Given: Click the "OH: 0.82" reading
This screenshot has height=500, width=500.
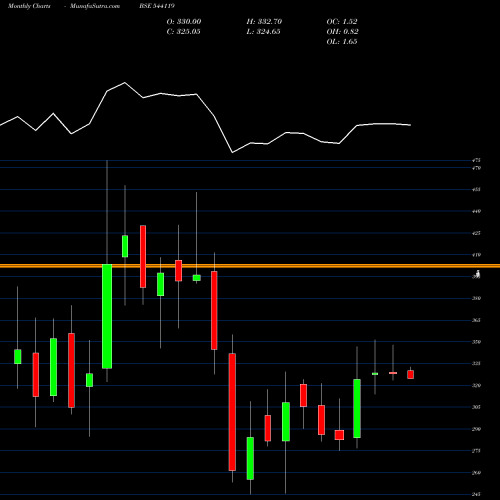Looking at the screenshot, I should 342,31.
